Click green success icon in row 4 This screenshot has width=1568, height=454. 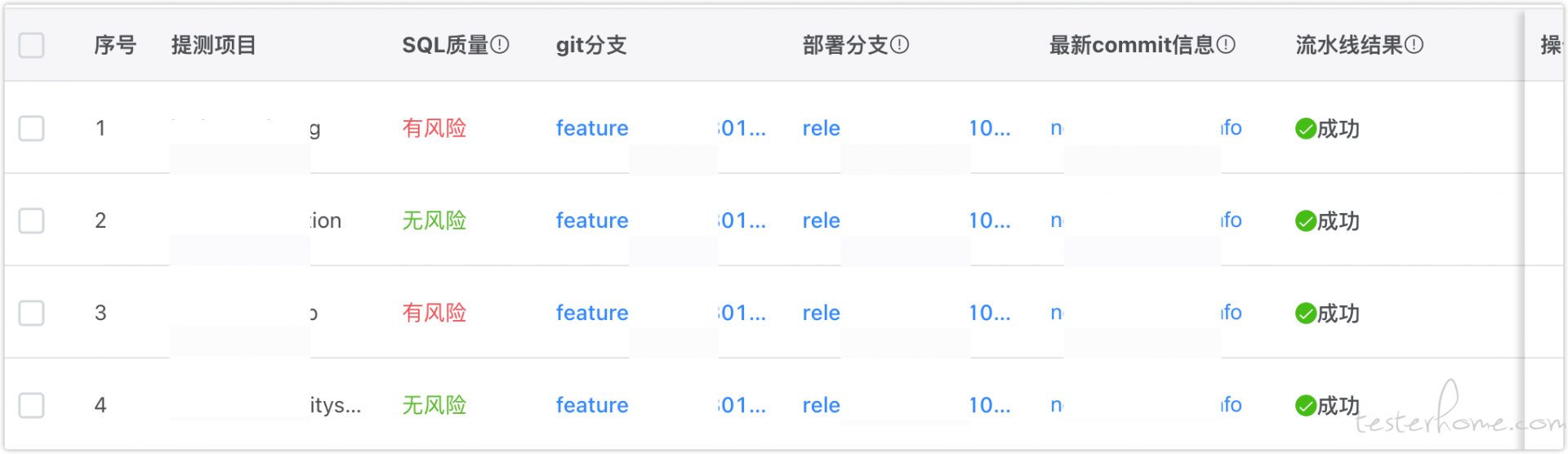[x=1305, y=406]
